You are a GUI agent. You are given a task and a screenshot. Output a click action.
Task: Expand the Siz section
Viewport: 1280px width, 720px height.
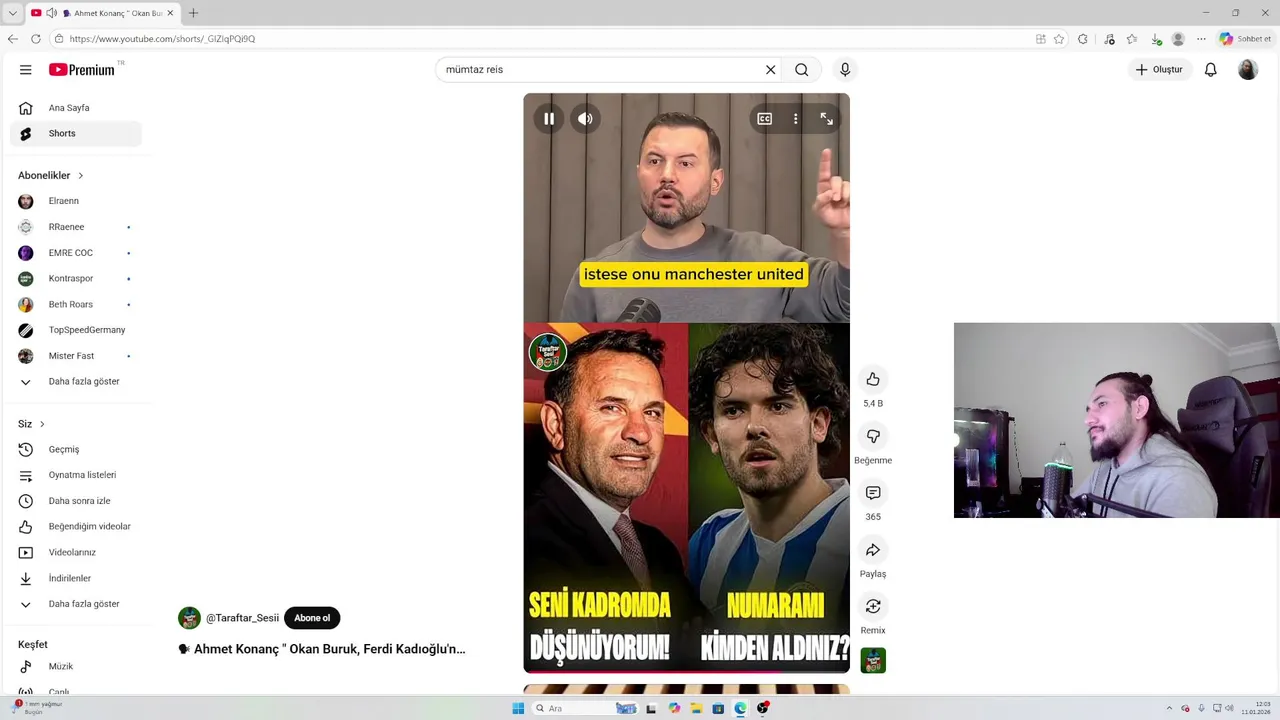[x=31, y=424]
